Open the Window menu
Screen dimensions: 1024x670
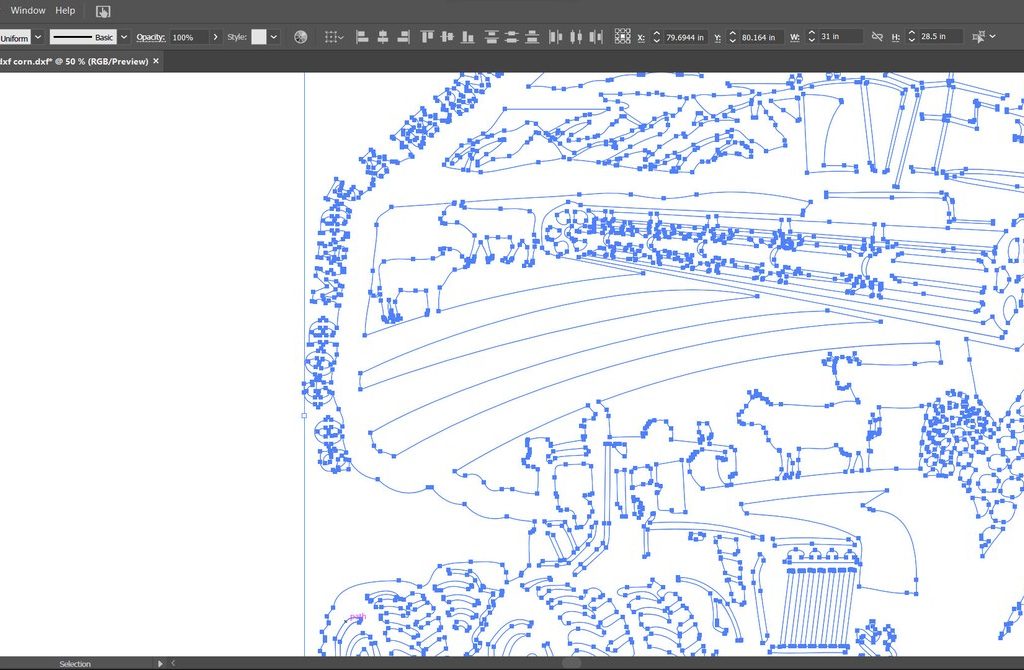[28, 10]
